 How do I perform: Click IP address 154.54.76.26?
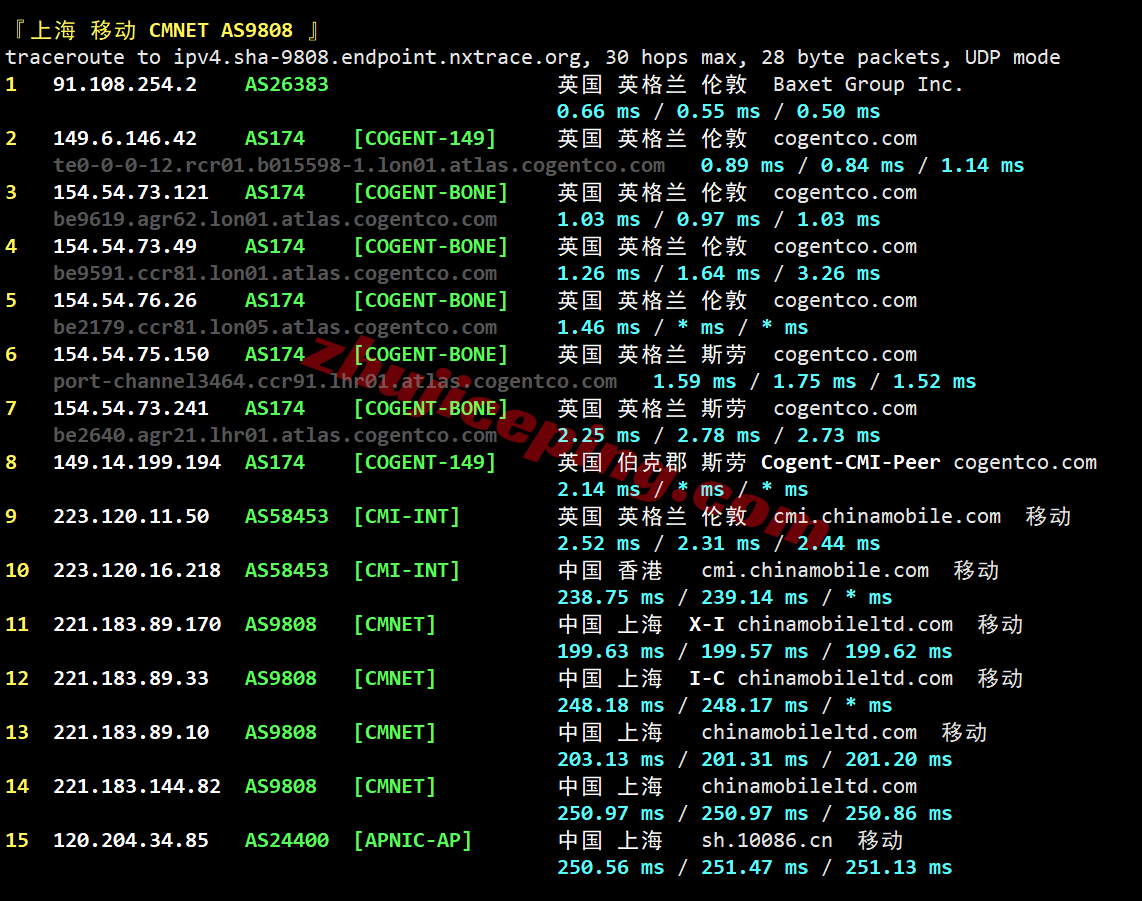click(x=125, y=300)
